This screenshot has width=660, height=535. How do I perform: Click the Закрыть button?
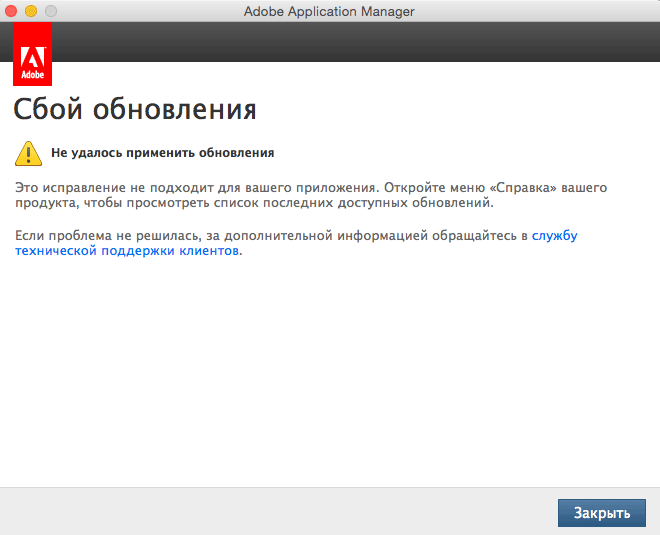pyautogui.click(x=601, y=513)
